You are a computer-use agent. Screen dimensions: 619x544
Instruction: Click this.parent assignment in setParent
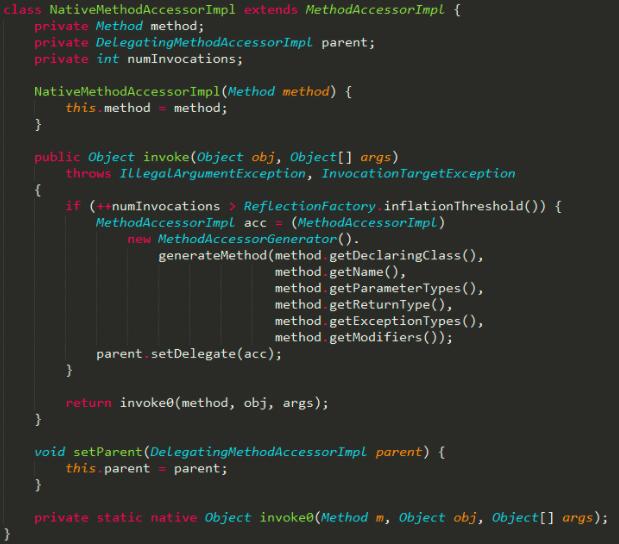click(146, 469)
